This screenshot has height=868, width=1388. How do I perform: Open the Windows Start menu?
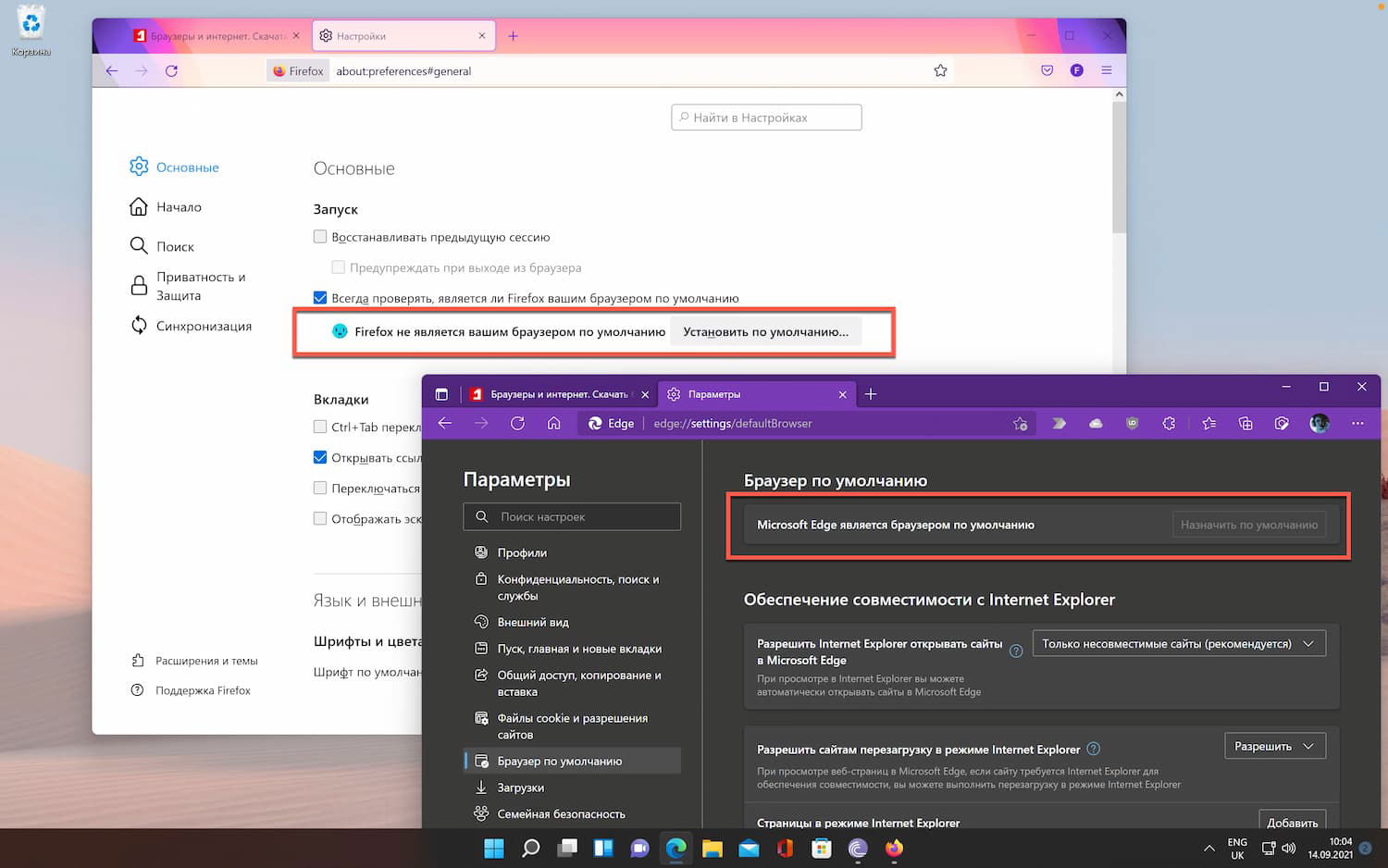coord(494,848)
